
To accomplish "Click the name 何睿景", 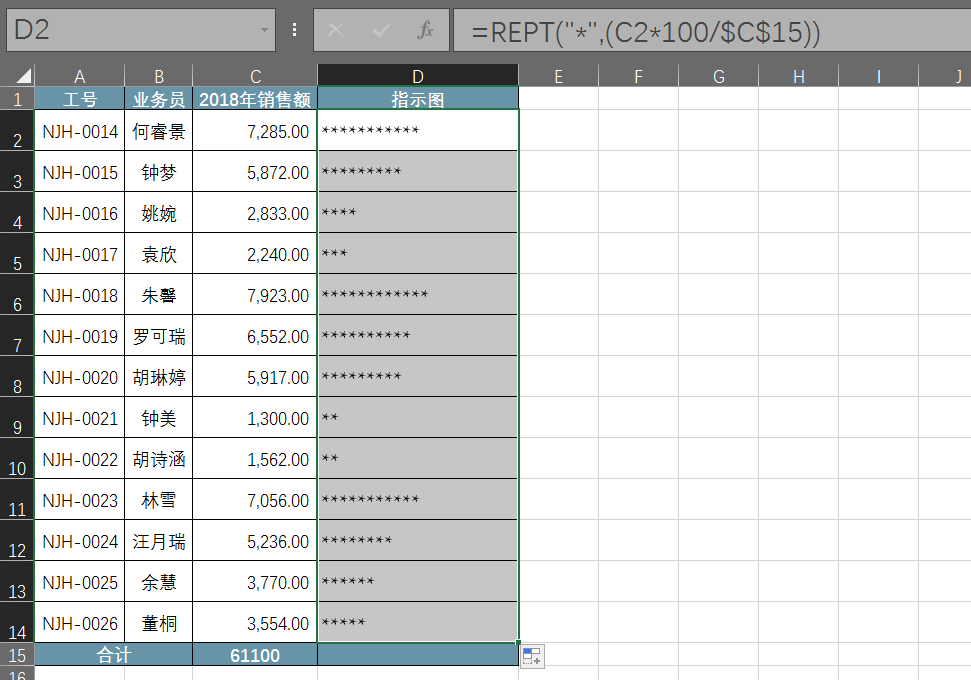I will [x=159, y=131].
